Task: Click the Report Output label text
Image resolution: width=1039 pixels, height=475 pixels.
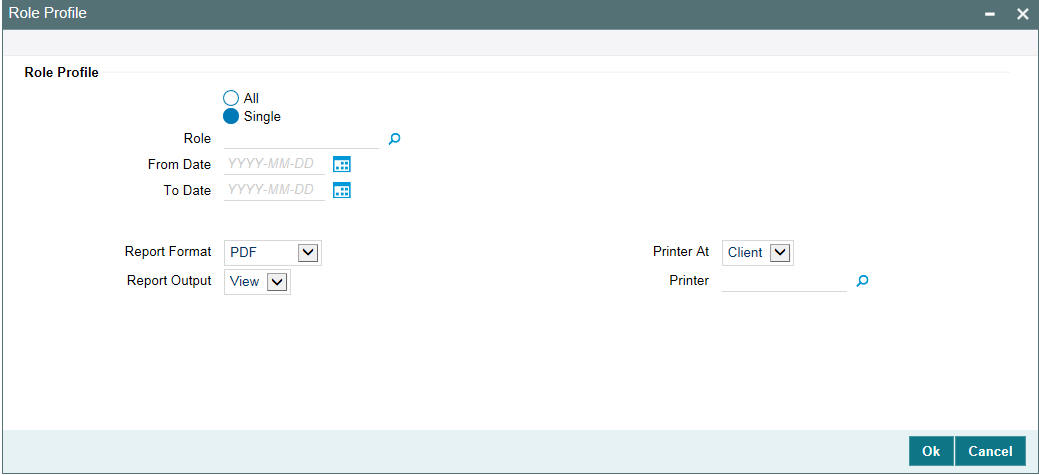Action: click(x=169, y=280)
